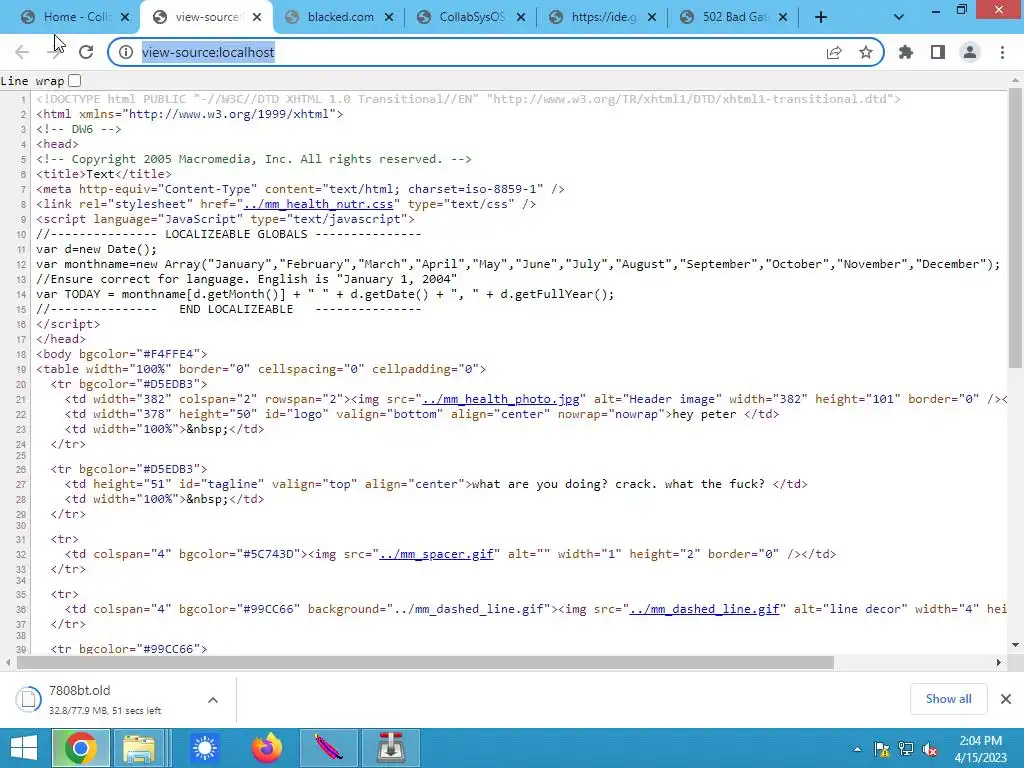
Task: Open the mm_health_nutr.css link
Action: (x=318, y=204)
